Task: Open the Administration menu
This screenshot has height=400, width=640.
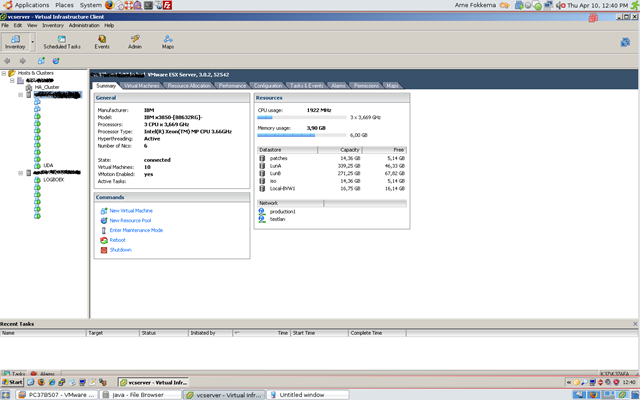Action: tap(84, 25)
